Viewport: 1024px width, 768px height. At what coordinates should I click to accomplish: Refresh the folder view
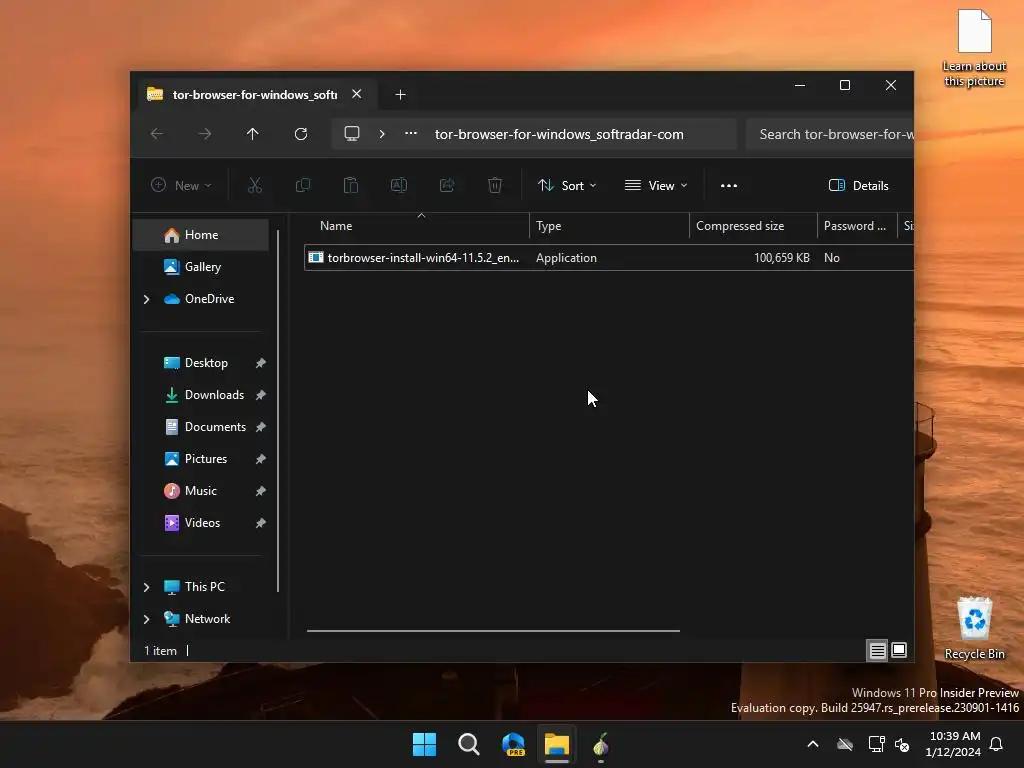[x=301, y=134]
